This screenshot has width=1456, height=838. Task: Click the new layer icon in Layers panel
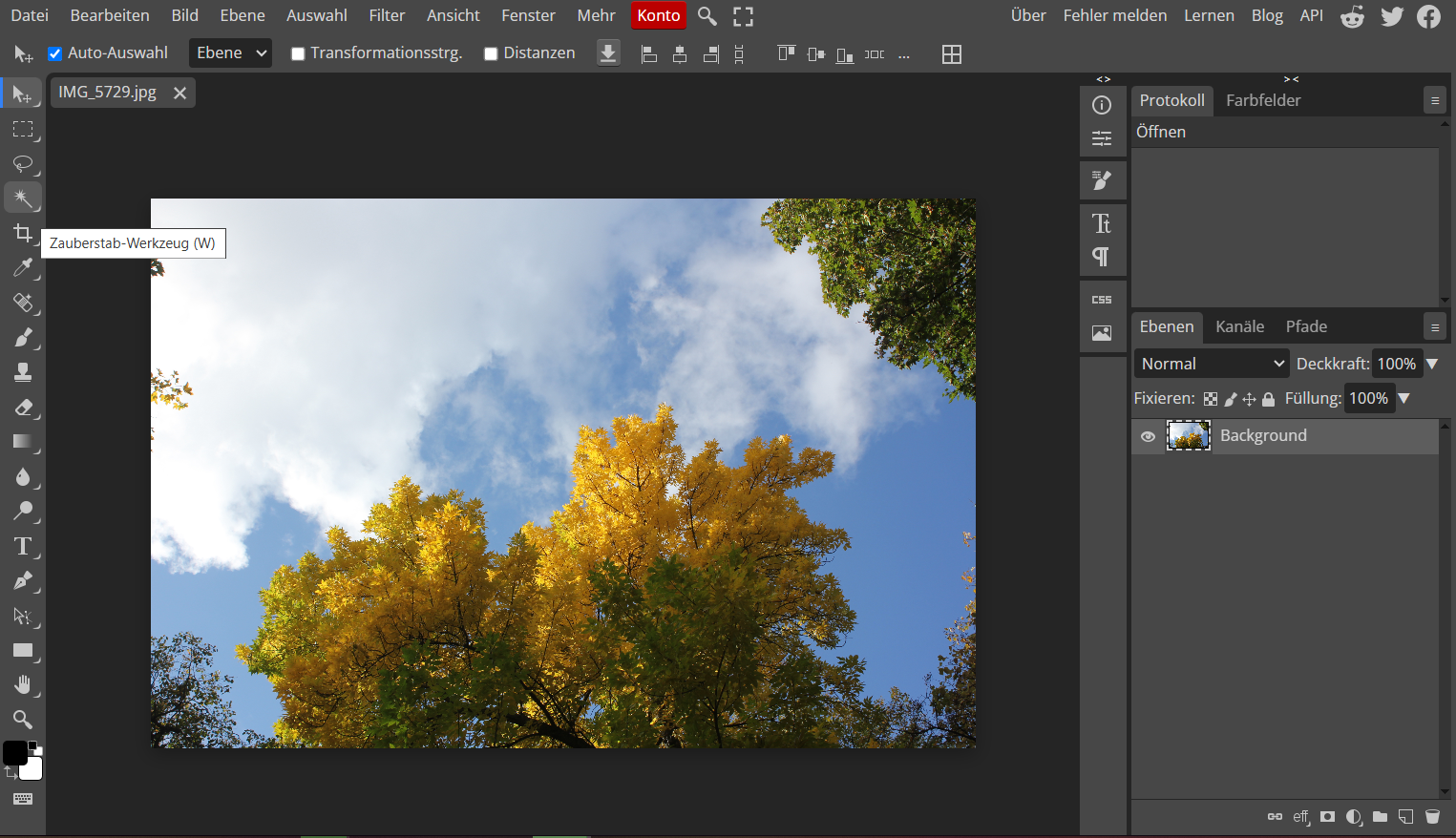(1405, 817)
